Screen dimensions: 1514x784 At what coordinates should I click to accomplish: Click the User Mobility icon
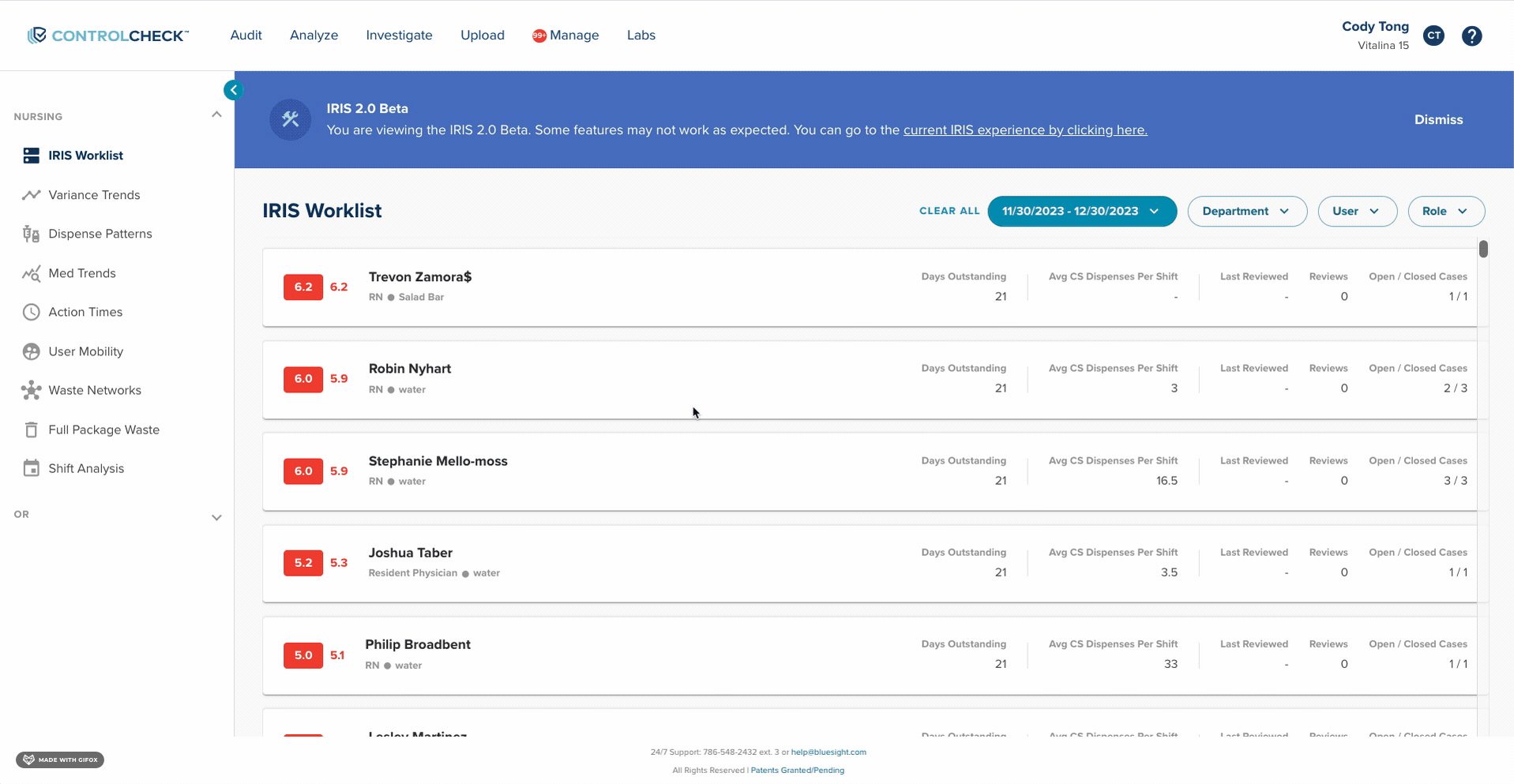tap(32, 351)
